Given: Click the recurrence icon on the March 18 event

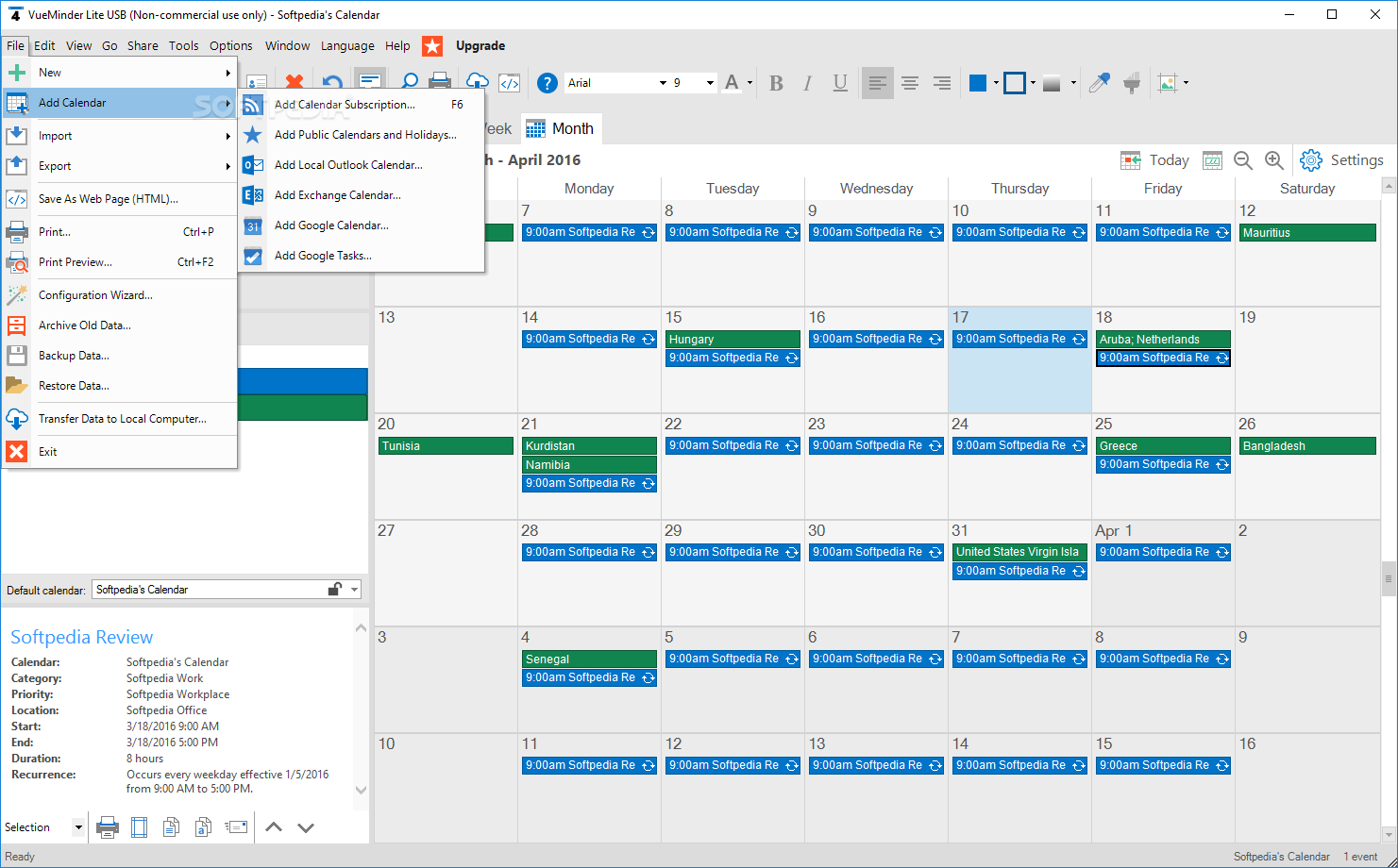Looking at the screenshot, I should pos(1221,359).
